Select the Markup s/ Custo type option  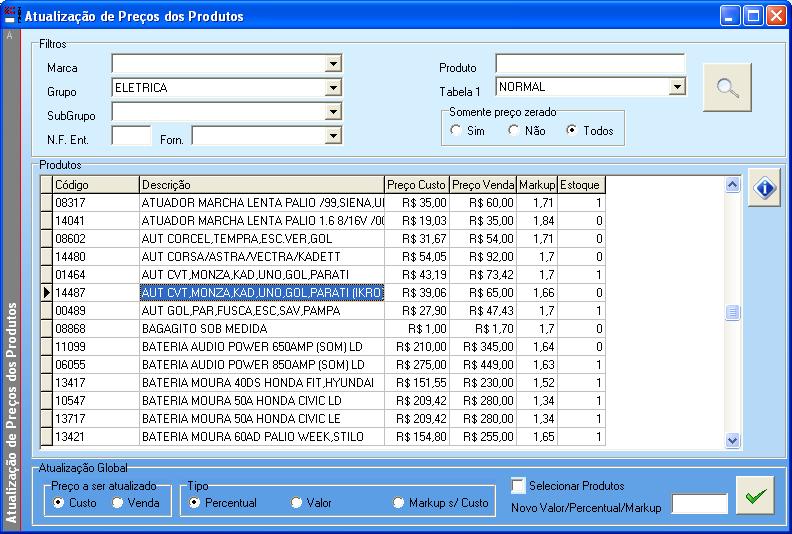click(x=399, y=503)
